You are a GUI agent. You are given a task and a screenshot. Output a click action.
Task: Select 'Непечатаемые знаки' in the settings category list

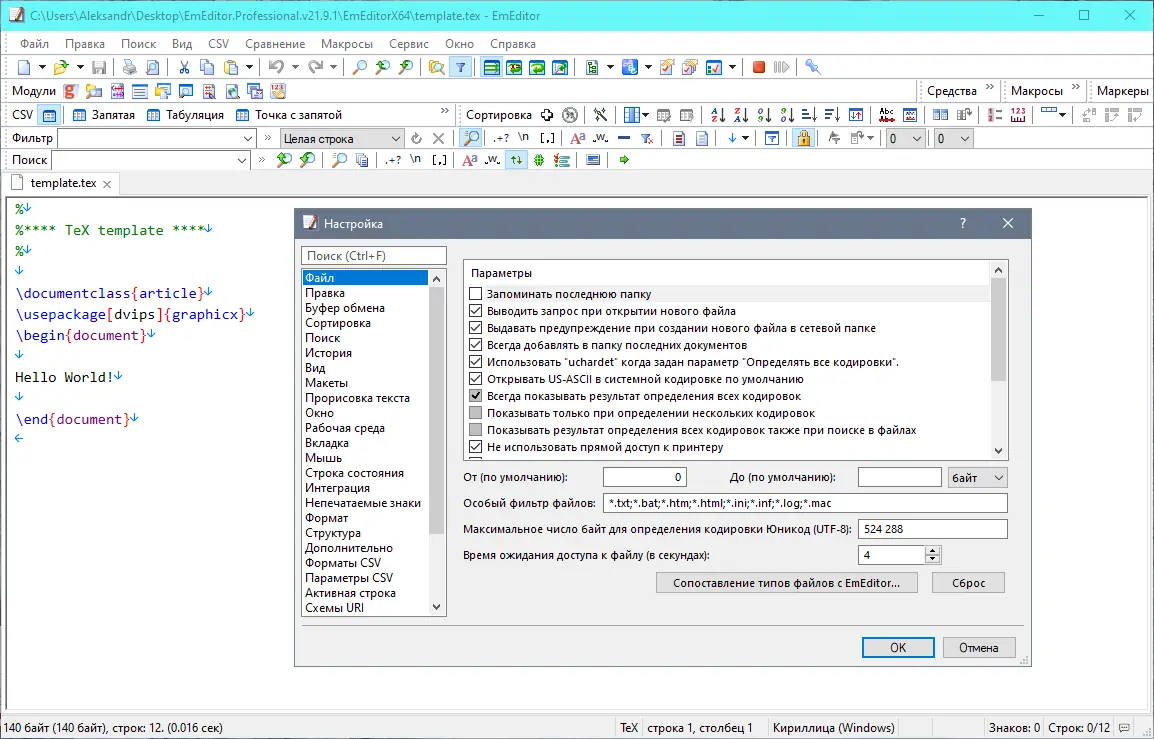click(362, 503)
